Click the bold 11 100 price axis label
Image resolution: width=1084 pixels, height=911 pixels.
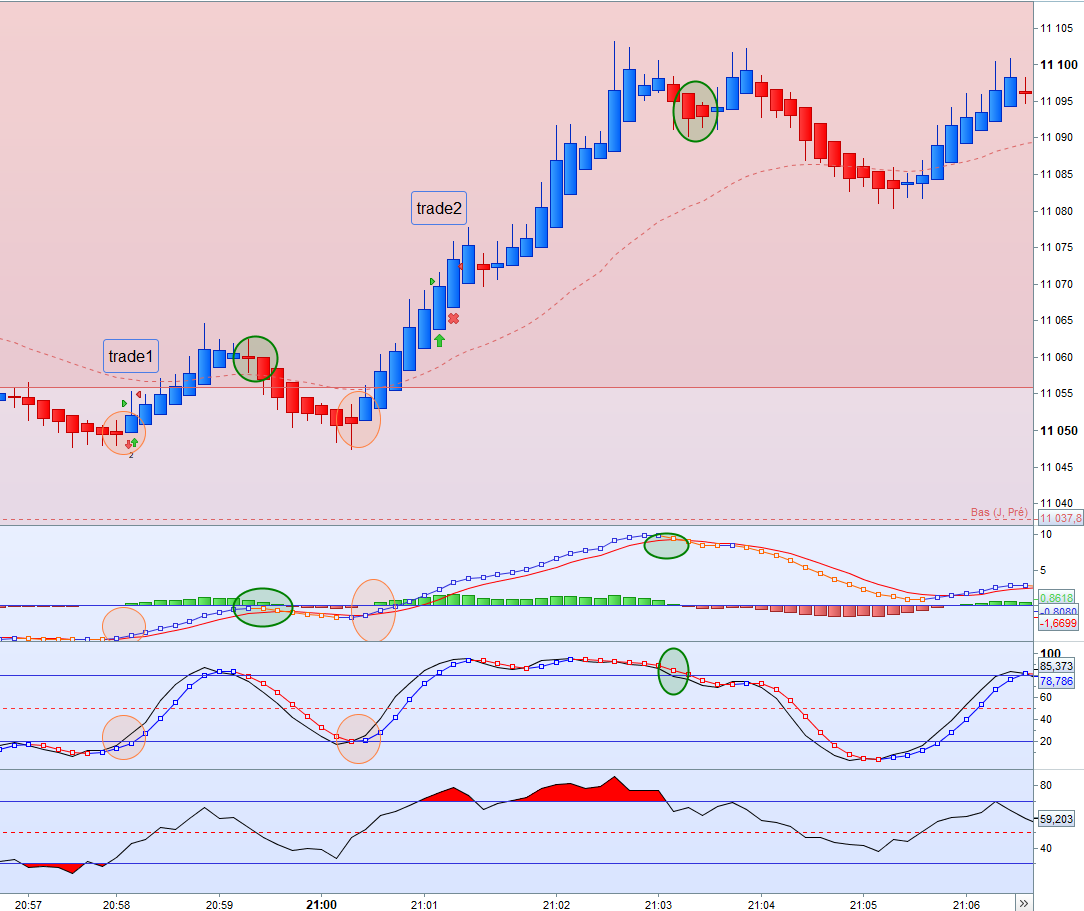[1059, 64]
